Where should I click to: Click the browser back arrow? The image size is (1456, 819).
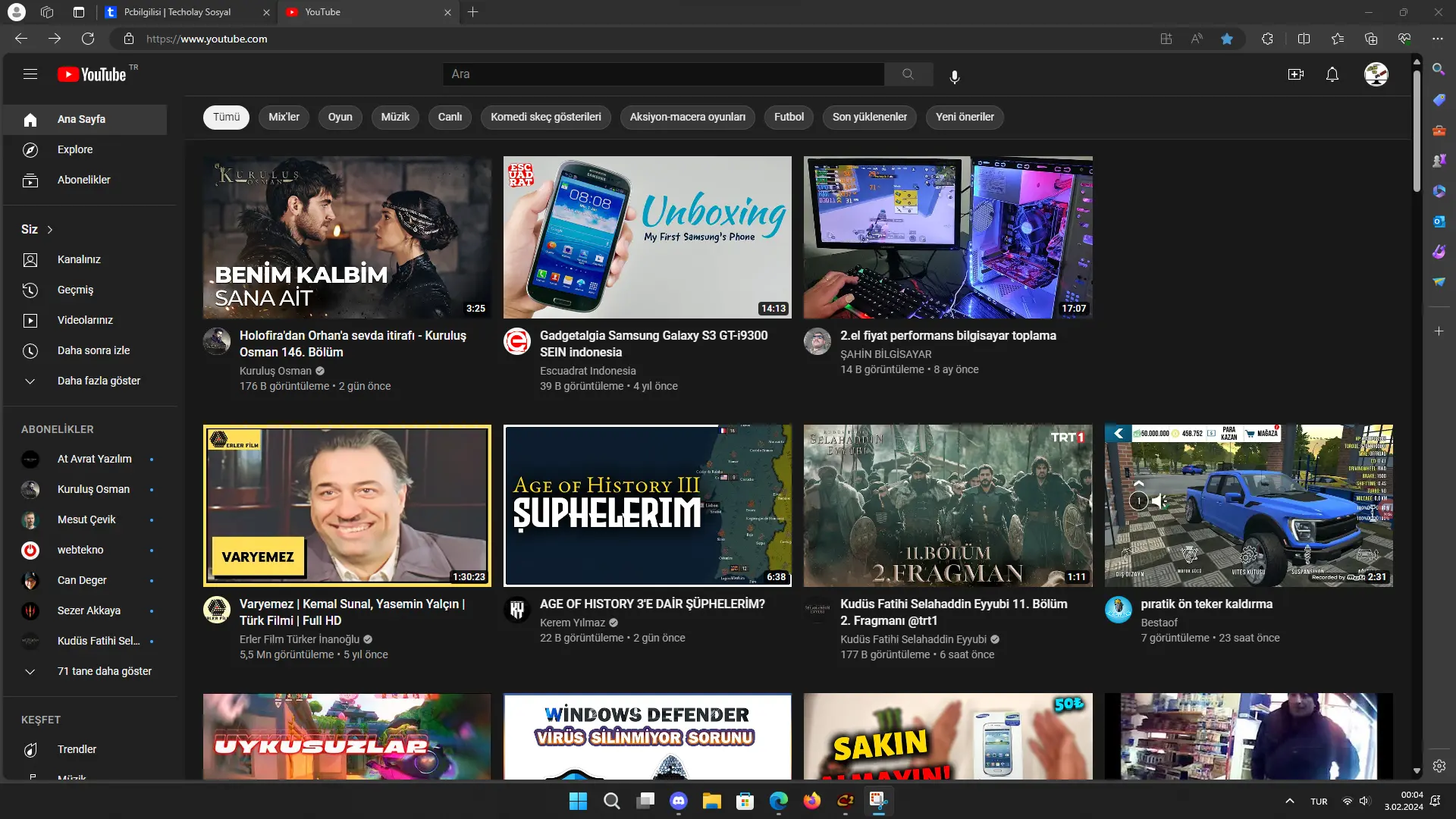tap(21, 39)
